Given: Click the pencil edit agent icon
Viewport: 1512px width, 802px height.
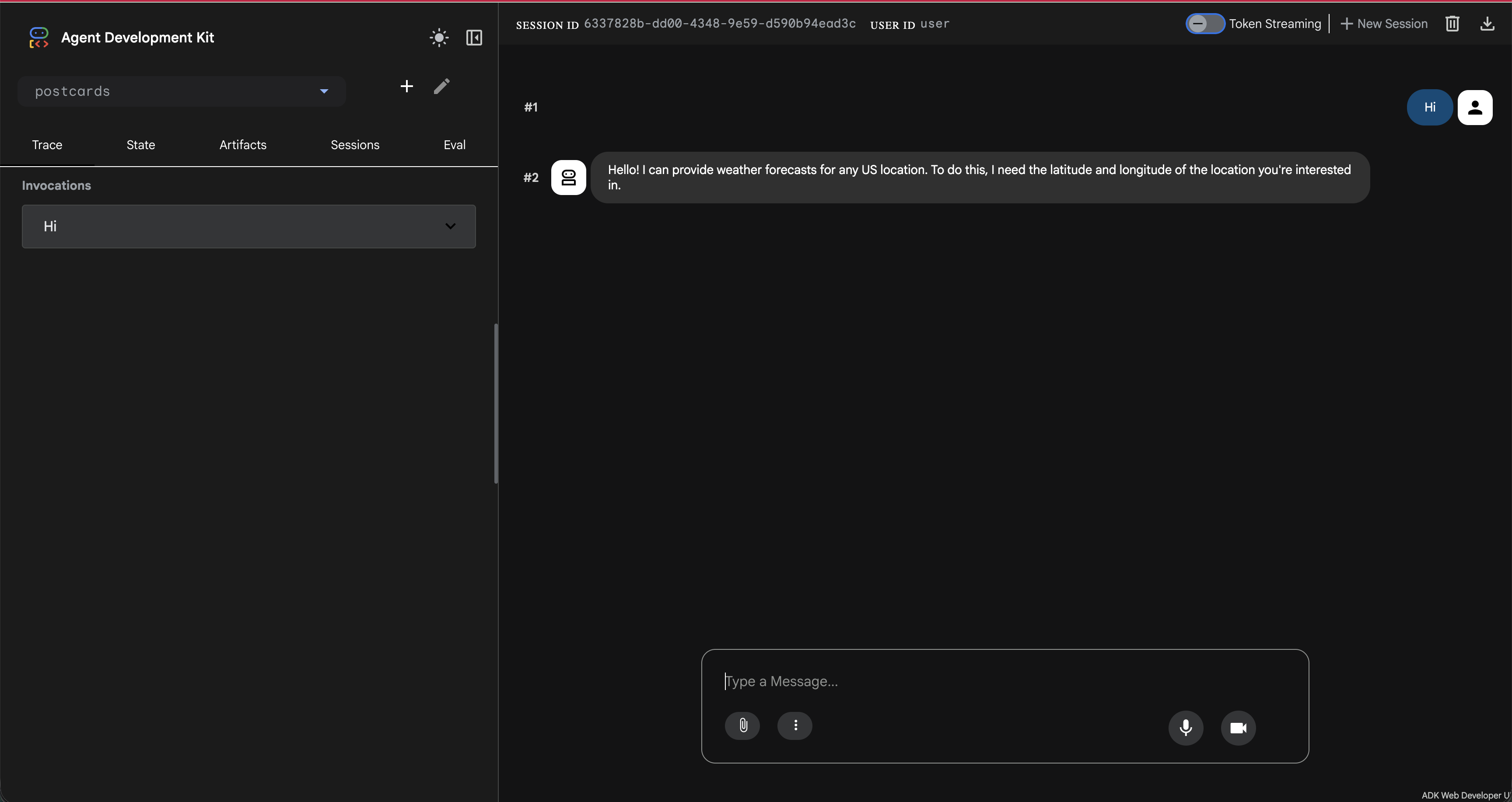Looking at the screenshot, I should pyautogui.click(x=441, y=86).
